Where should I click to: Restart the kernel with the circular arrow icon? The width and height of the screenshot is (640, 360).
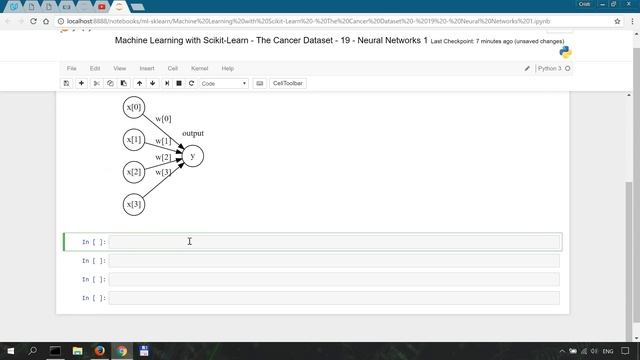pos(191,83)
